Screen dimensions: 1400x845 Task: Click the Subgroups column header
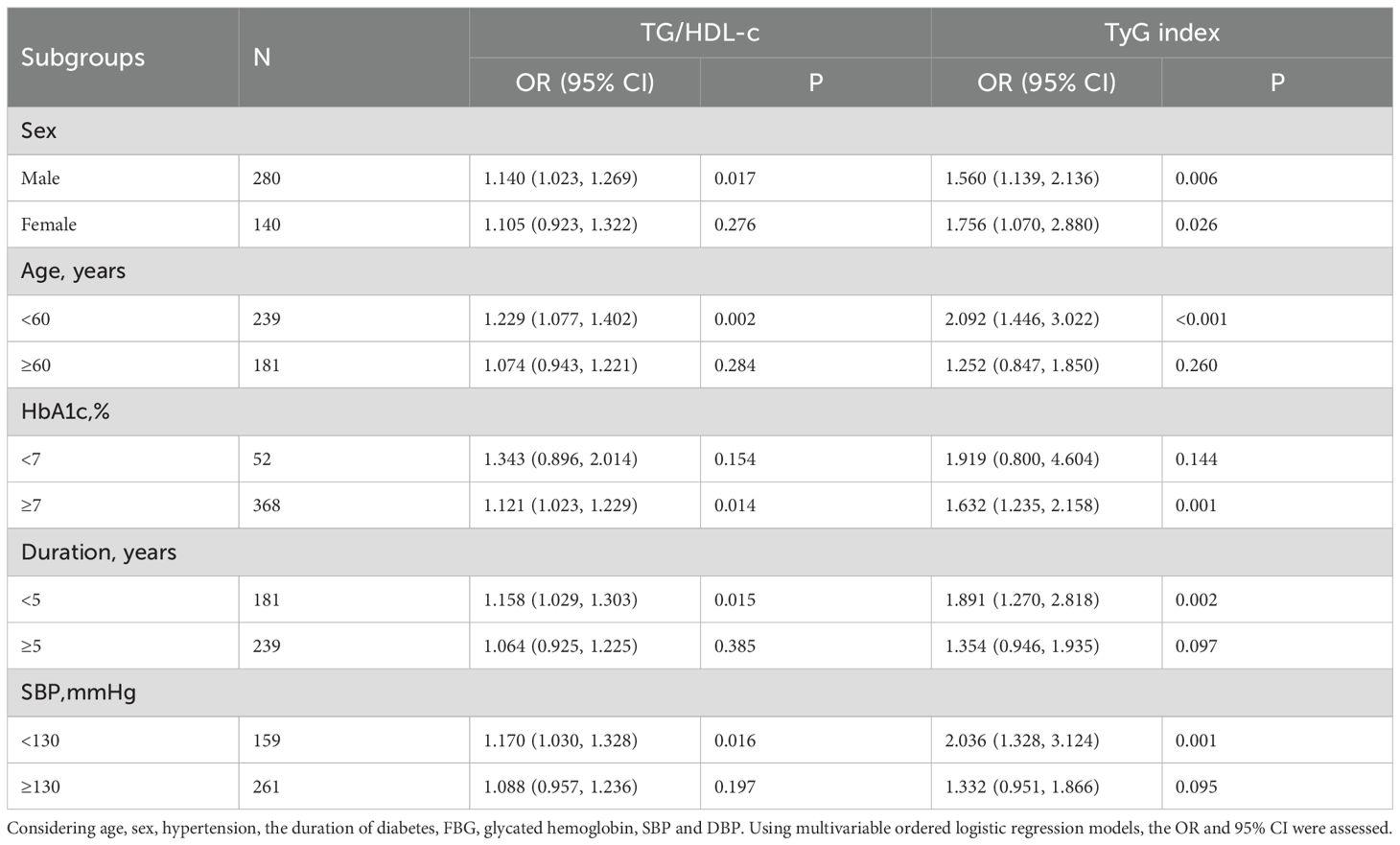(83, 58)
